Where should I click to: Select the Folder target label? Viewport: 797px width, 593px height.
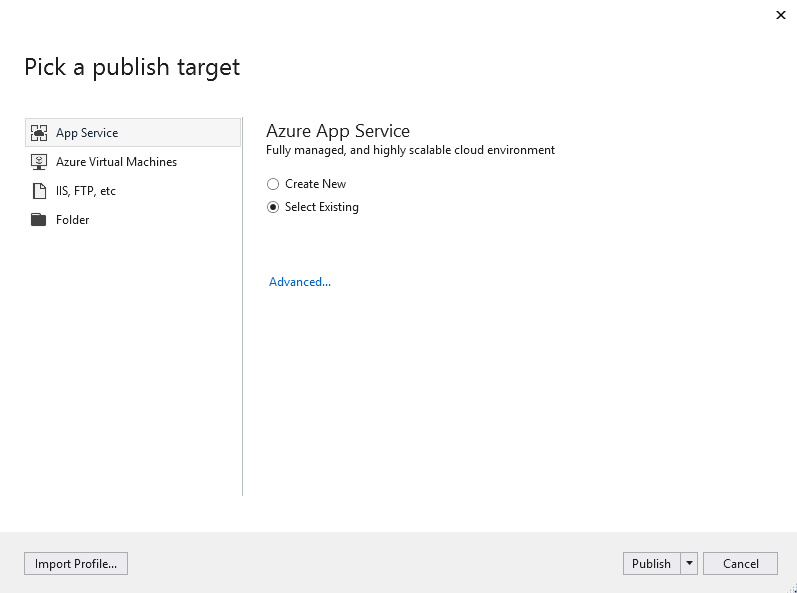73,220
